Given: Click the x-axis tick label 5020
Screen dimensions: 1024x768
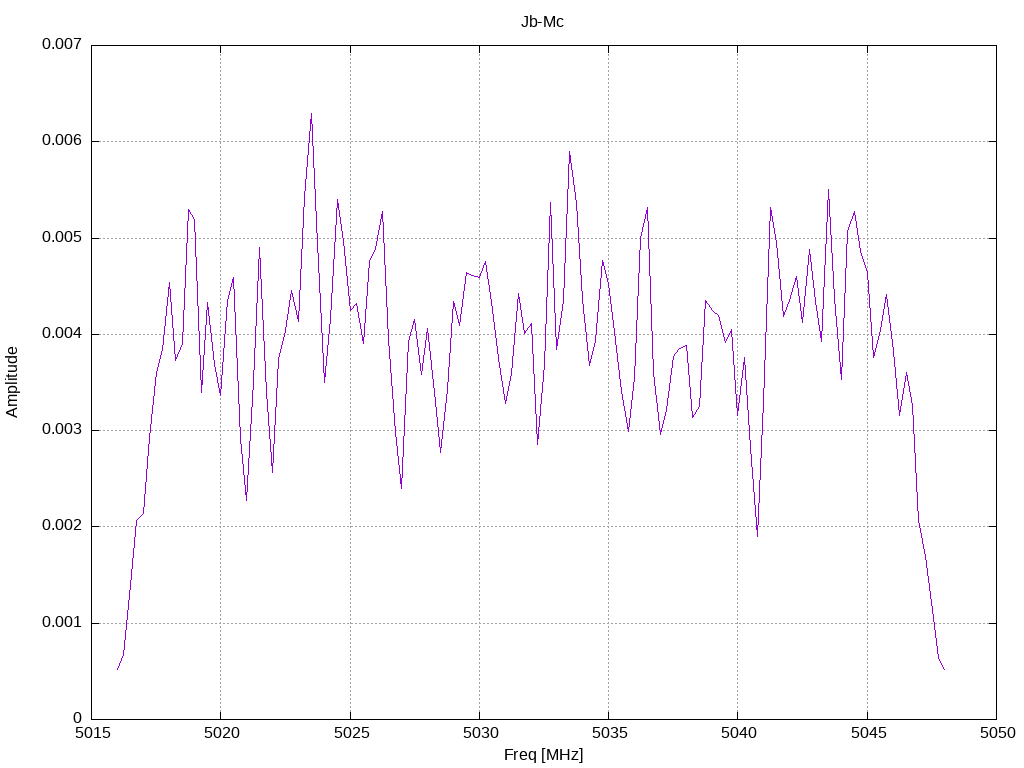Looking at the screenshot, I should pos(221,733).
